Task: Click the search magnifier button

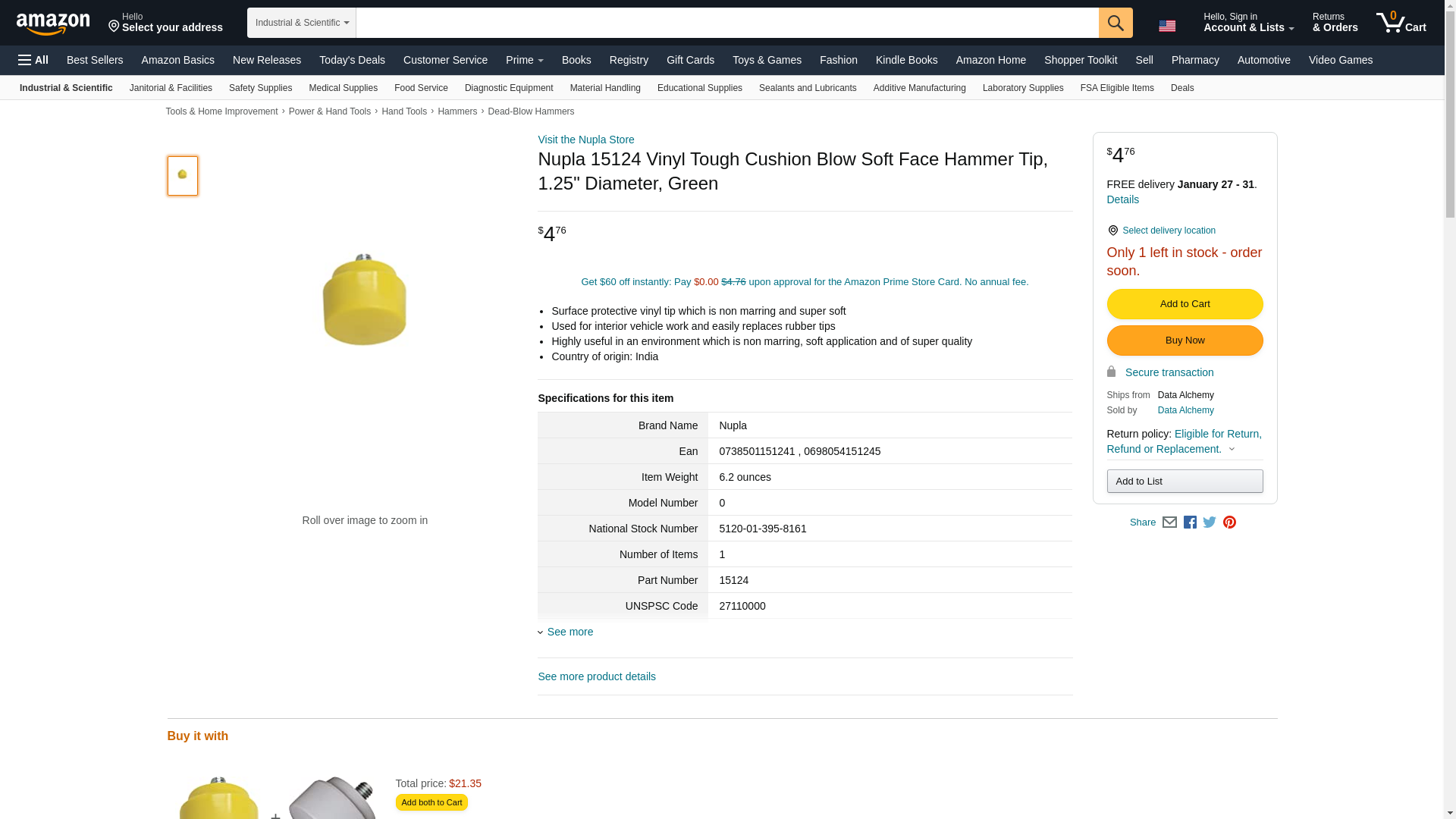Action: point(1116,23)
